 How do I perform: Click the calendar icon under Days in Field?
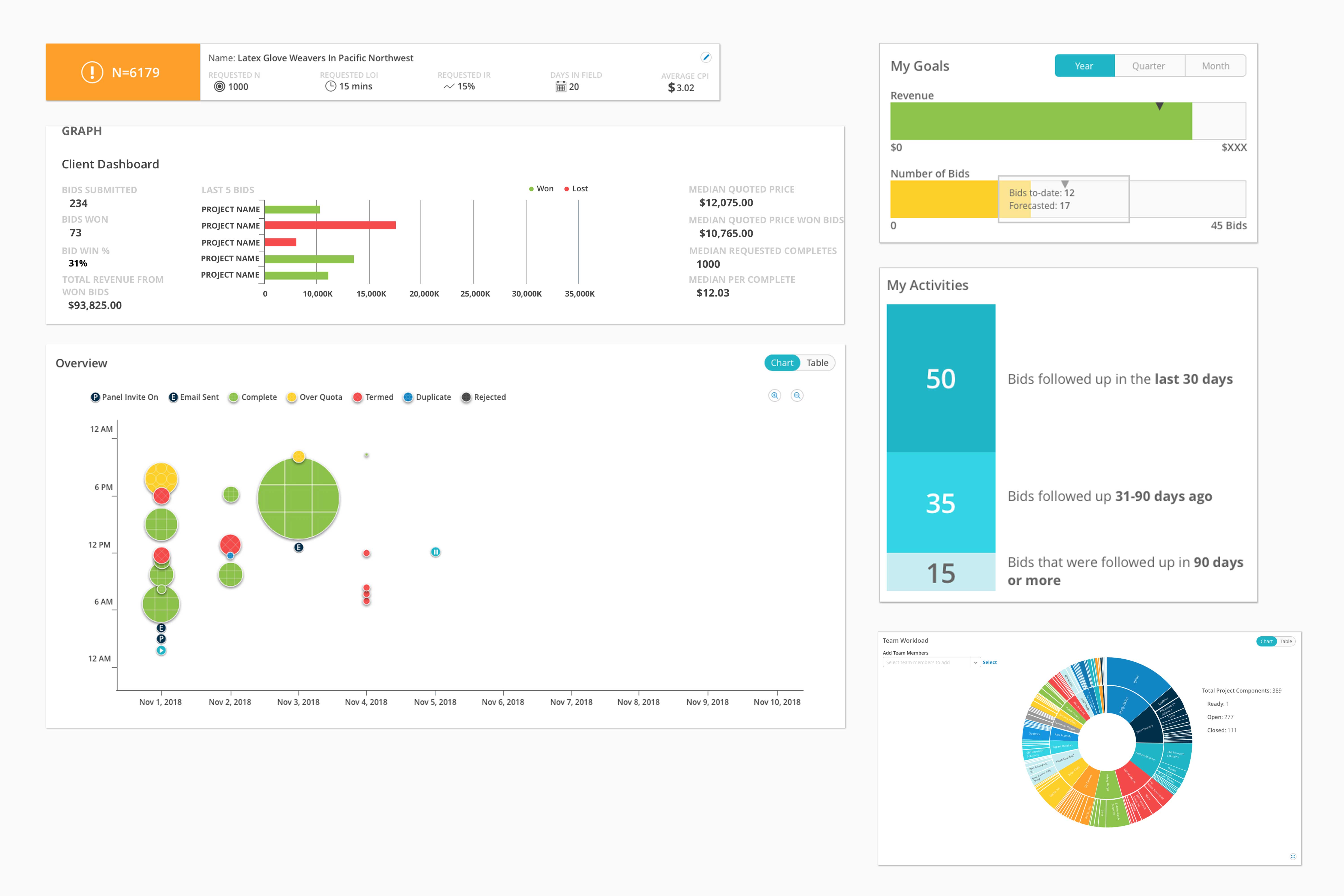(561, 86)
